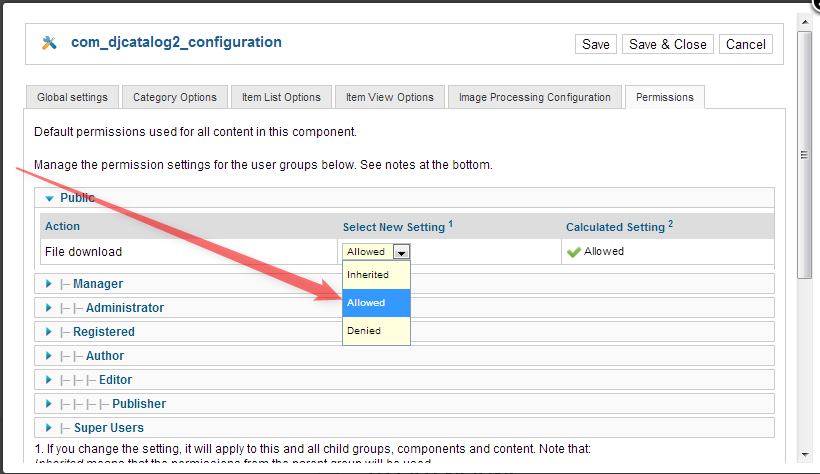Click the Select New Setting column header
Screen dimensions: 820x474
click(x=397, y=227)
